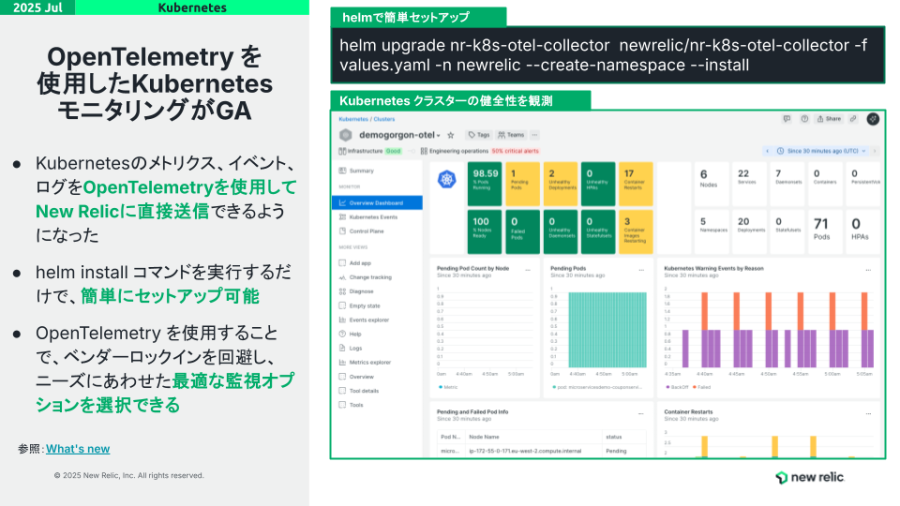Click the Metrics explorer chart icon
The height and width of the screenshot is (506, 900).
pos(342,363)
